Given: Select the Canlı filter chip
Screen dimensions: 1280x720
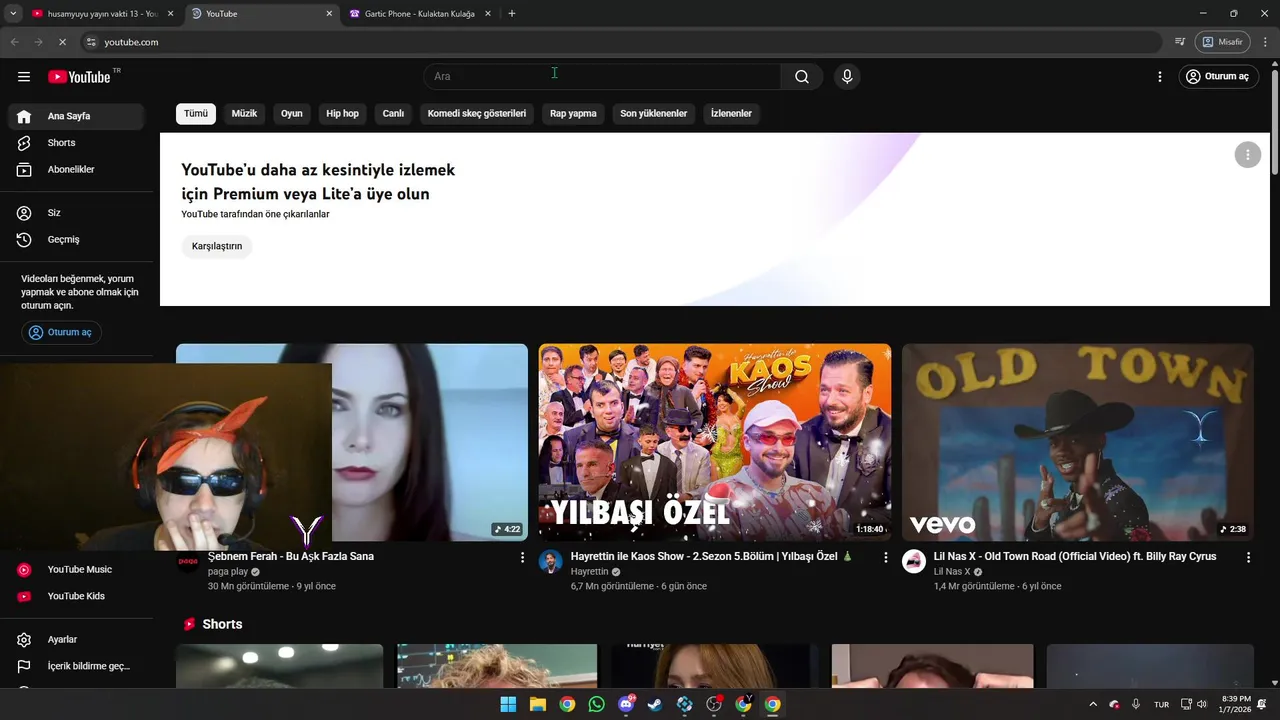Looking at the screenshot, I should coord(393,113).
